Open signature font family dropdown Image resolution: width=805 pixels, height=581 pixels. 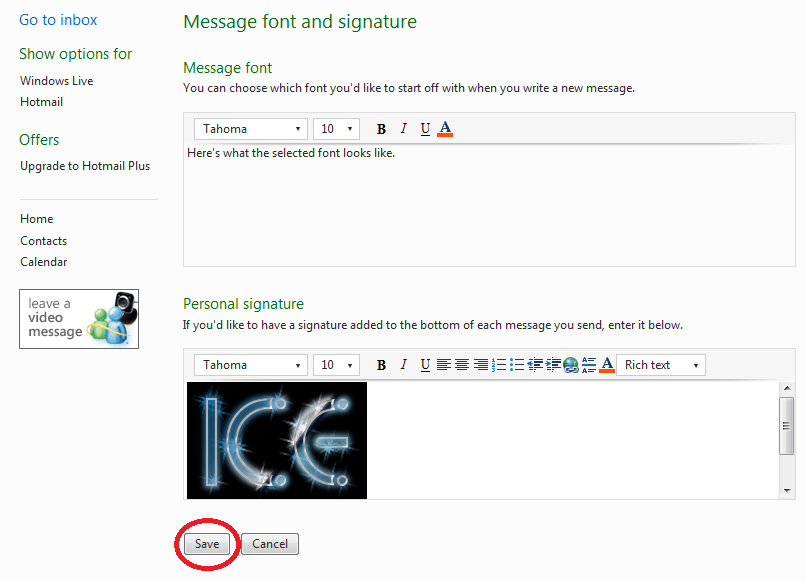click(x=250, y=365)
